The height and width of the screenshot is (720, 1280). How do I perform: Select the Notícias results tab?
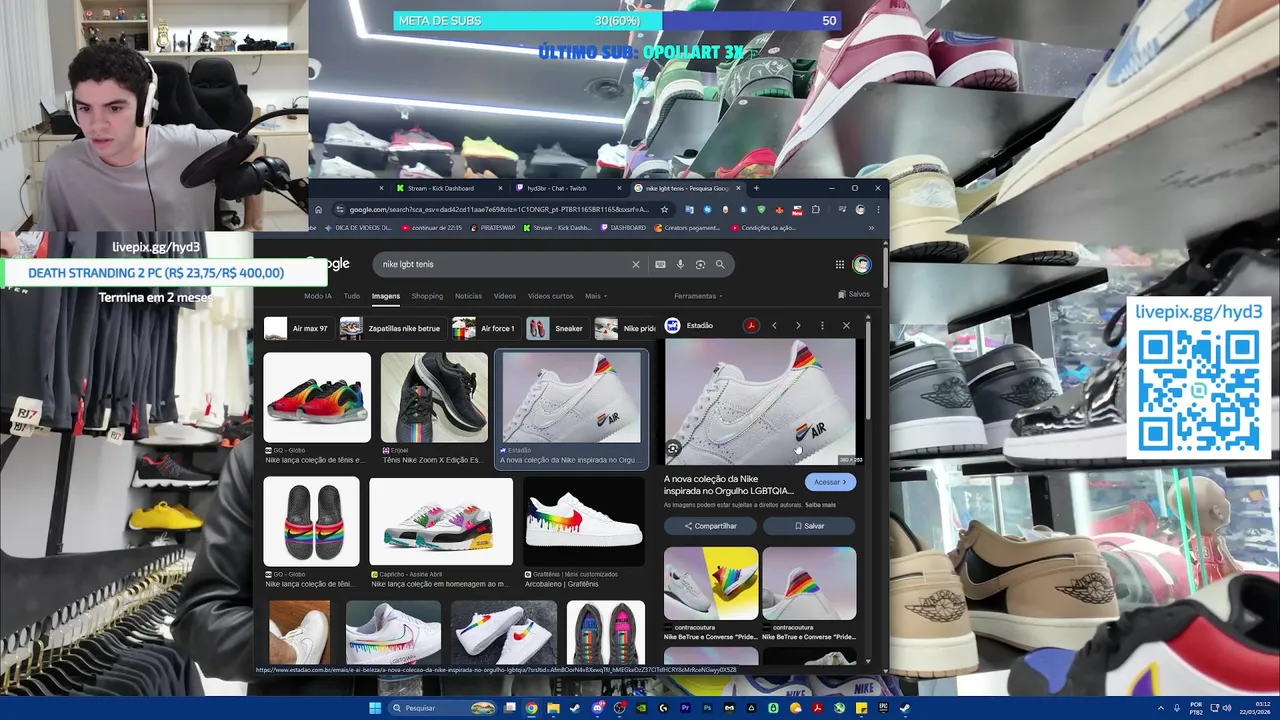coord(468,296)
